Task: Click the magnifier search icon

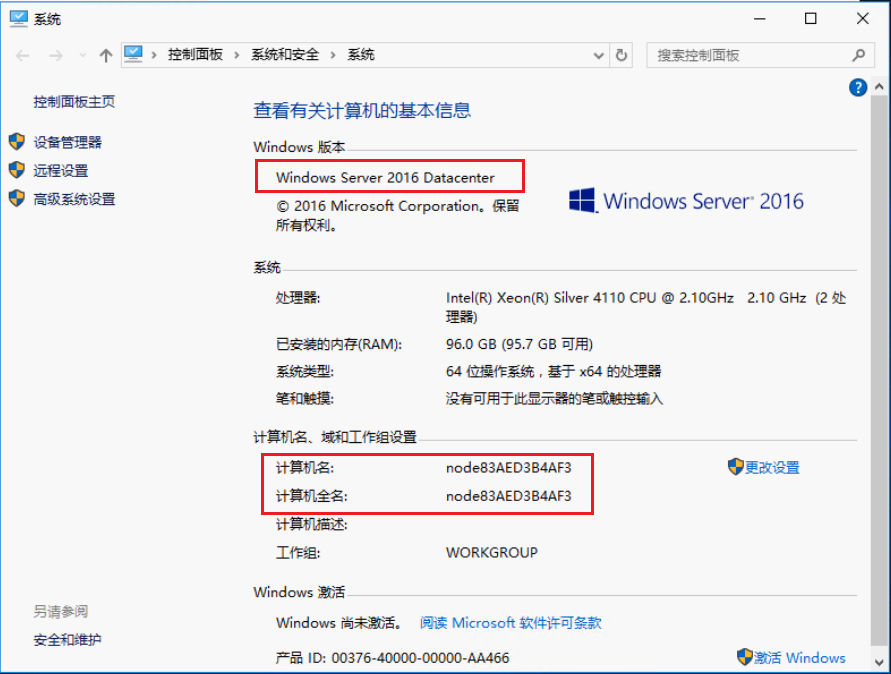Action: [859, 55]
